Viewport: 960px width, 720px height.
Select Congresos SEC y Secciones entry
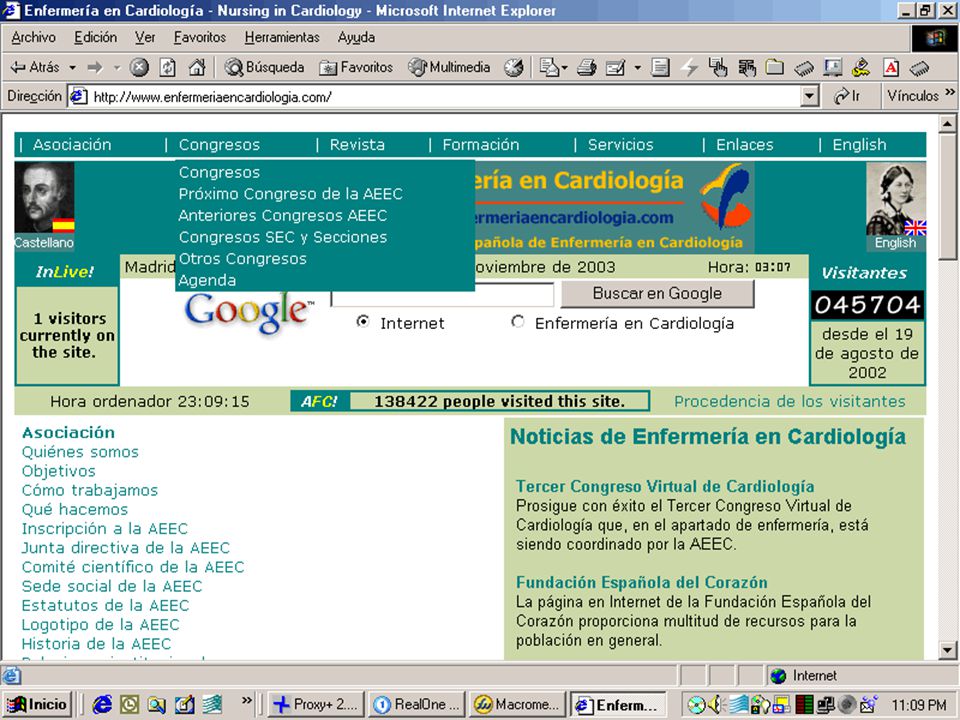click(283, 237)
